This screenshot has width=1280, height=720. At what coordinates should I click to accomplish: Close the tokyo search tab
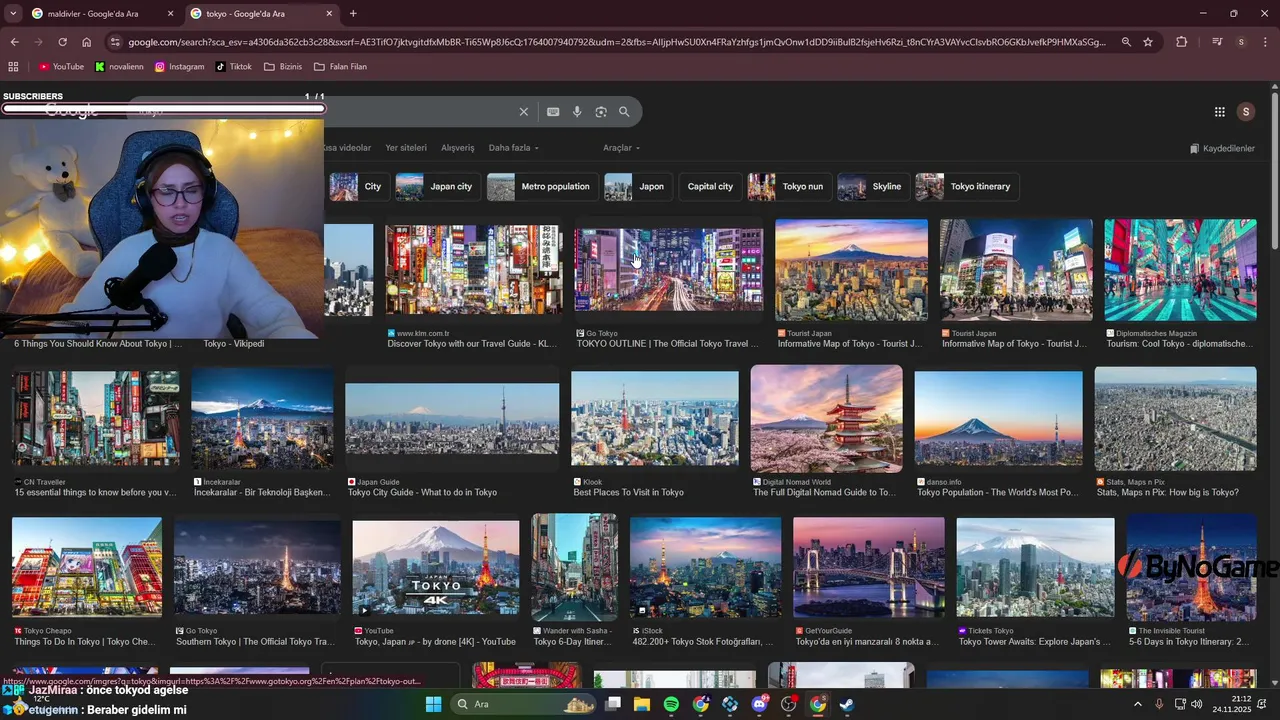pyautogui.click(x=330, y=14)
